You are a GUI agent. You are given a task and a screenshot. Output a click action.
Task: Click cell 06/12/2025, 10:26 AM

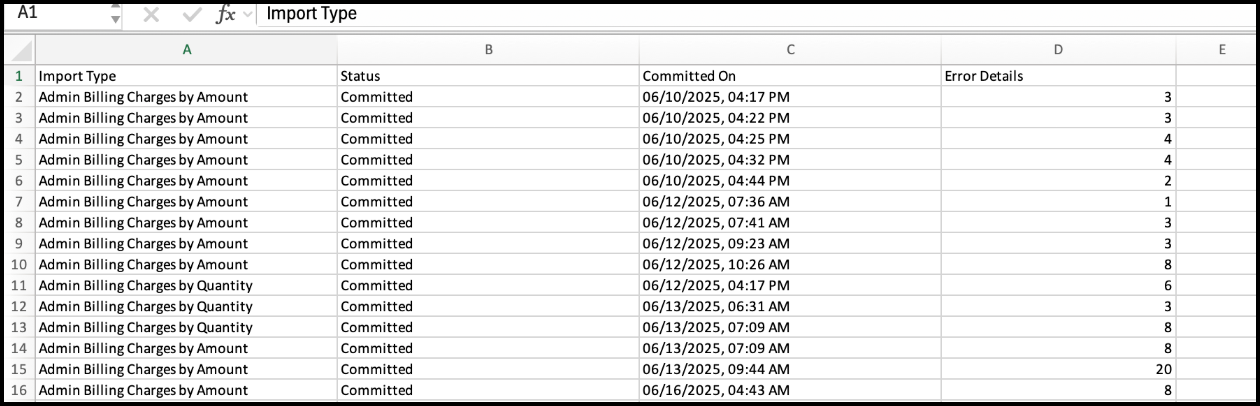[x=790, y=265]
